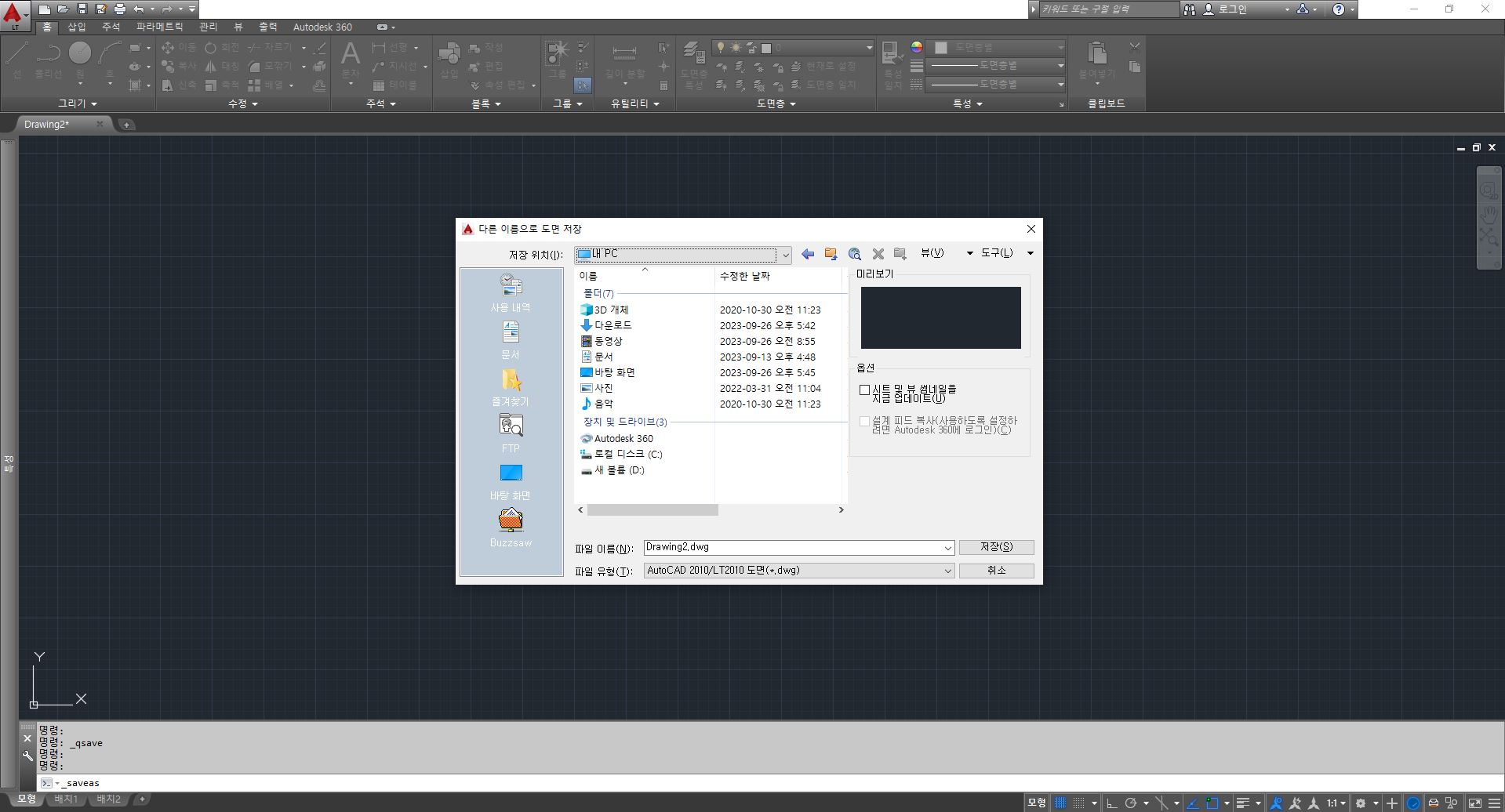This screenshot has width=1505, height=812.
Task: Click the workspace switching gear in status bar
Action: tap(1361, 803)
